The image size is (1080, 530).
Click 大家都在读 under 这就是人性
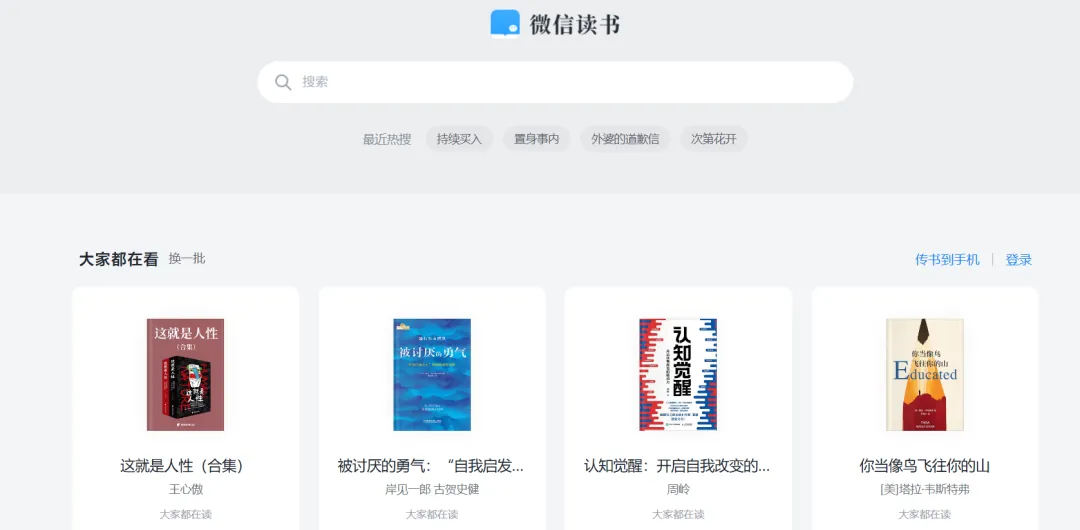[186, 514]
